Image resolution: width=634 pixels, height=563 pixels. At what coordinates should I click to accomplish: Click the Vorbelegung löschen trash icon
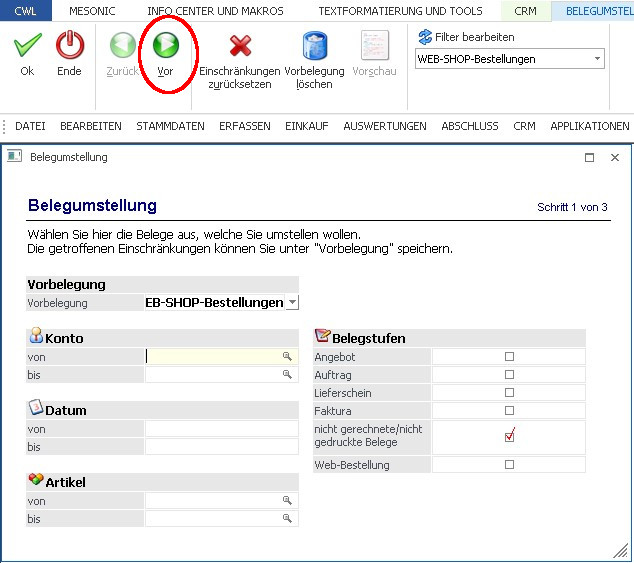click(x=315, y=46)
